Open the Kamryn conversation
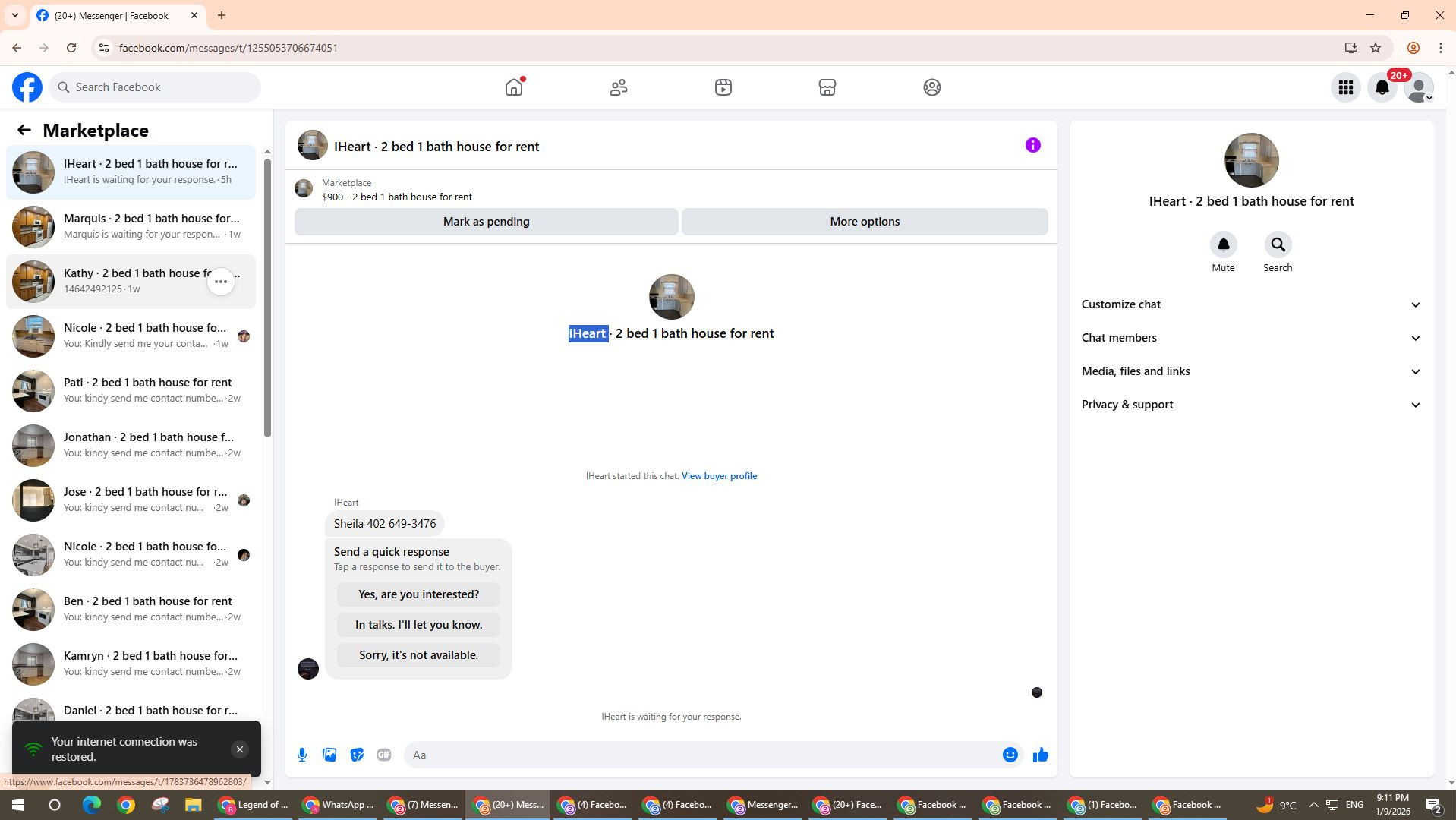Image resolution: width=1456 pixels, height=820 pixels. [x=131, y=664]
